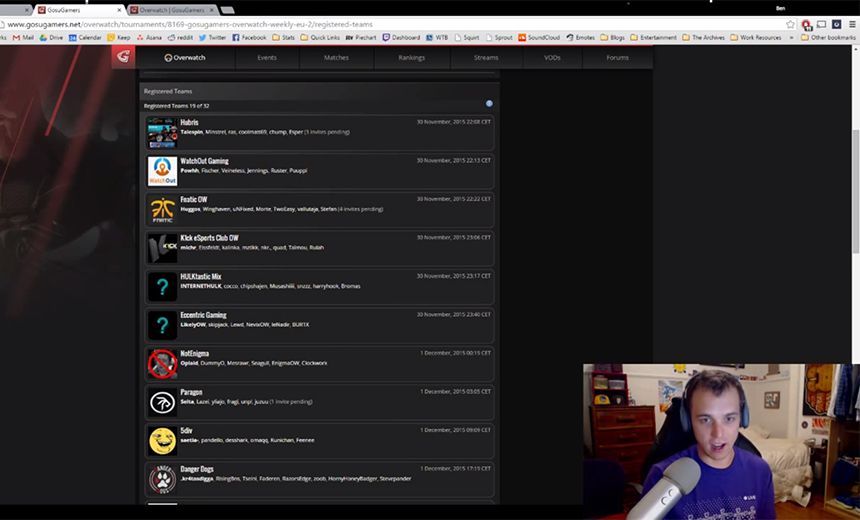The width and height of the screenshot is (860, 520).
Task: Click the browser address bar URL
Action: tap(190, 24)
